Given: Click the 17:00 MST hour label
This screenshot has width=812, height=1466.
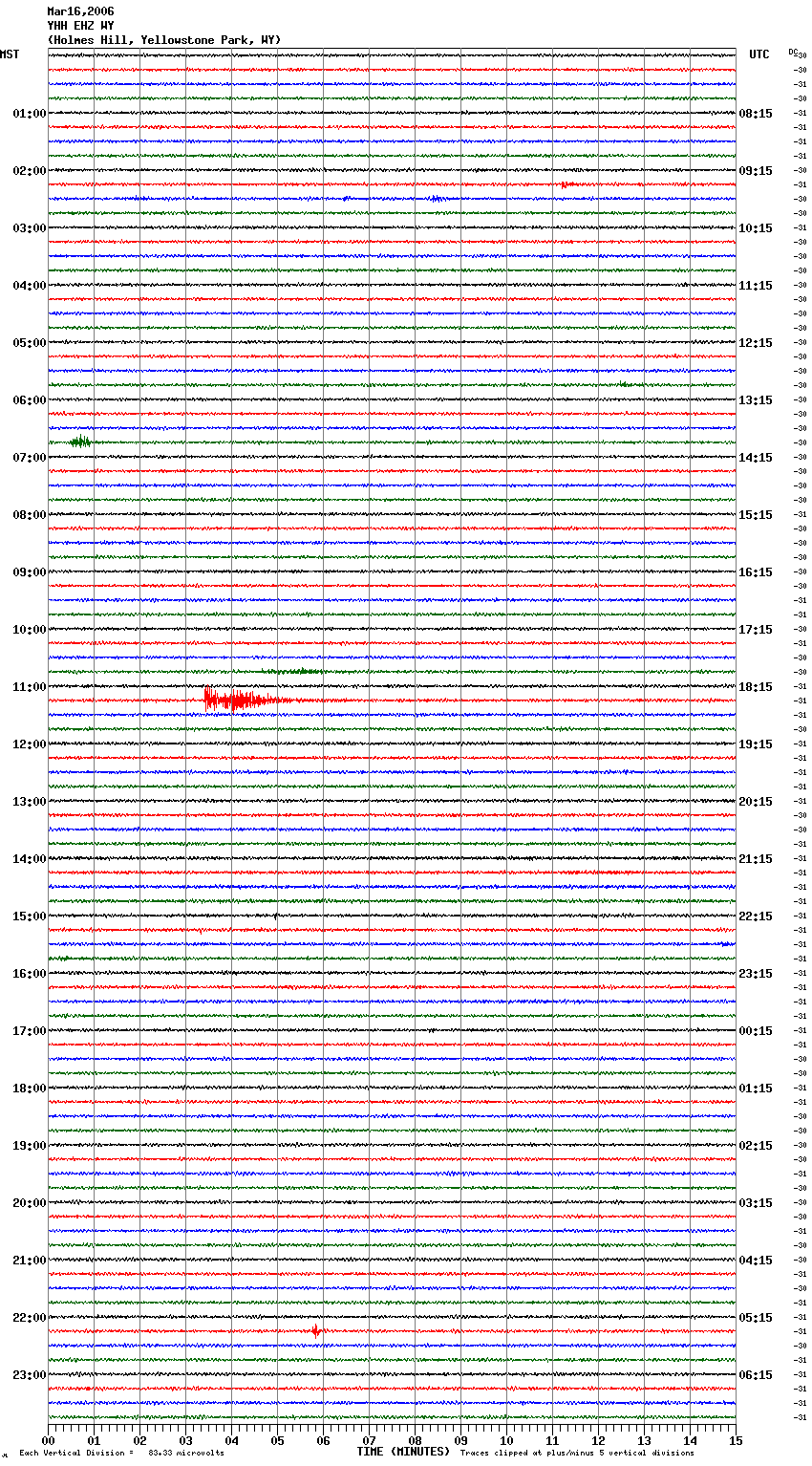Looking at the screenshot, I should tap(30, 1031).
